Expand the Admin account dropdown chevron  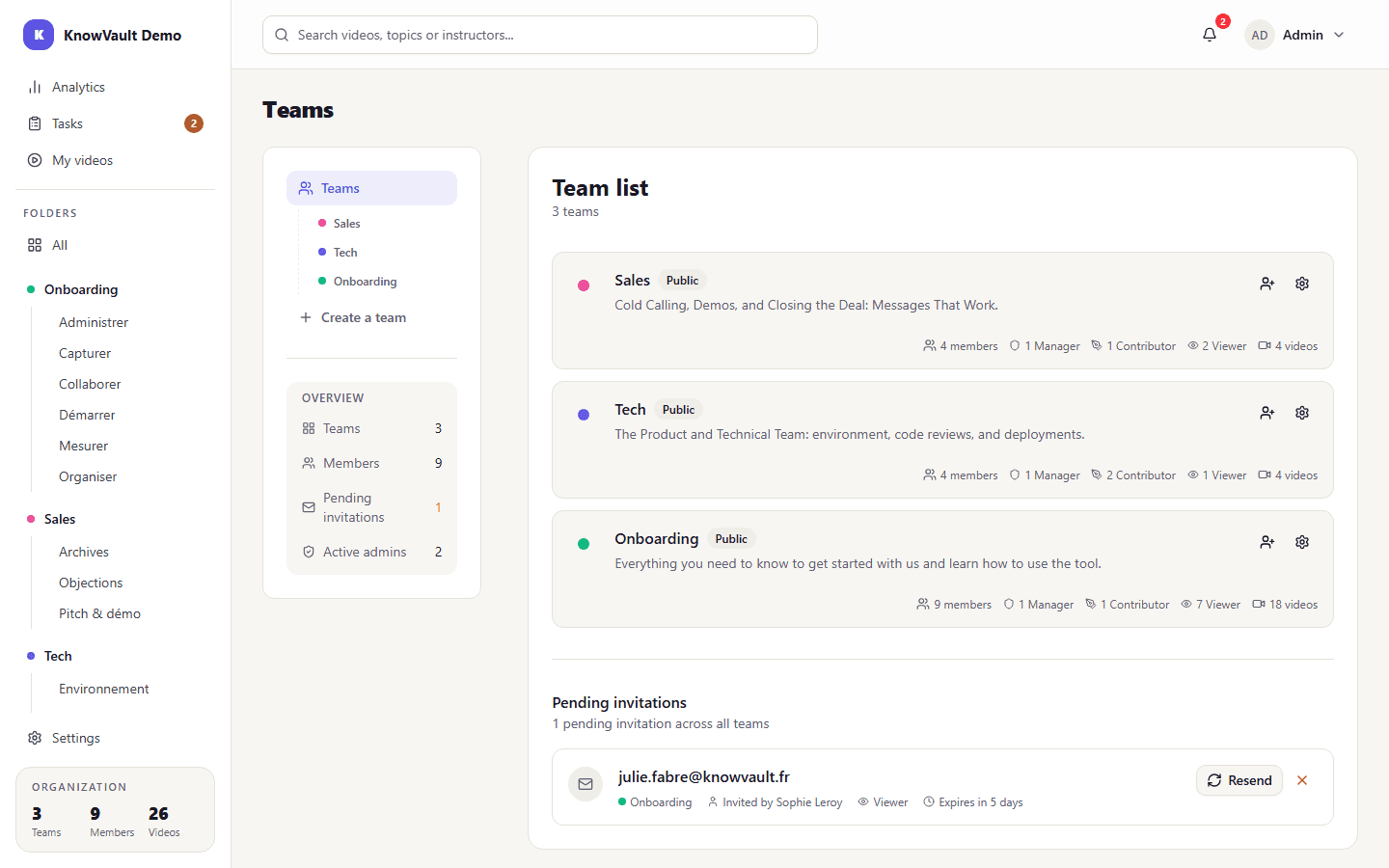(x=1339, y=35)
